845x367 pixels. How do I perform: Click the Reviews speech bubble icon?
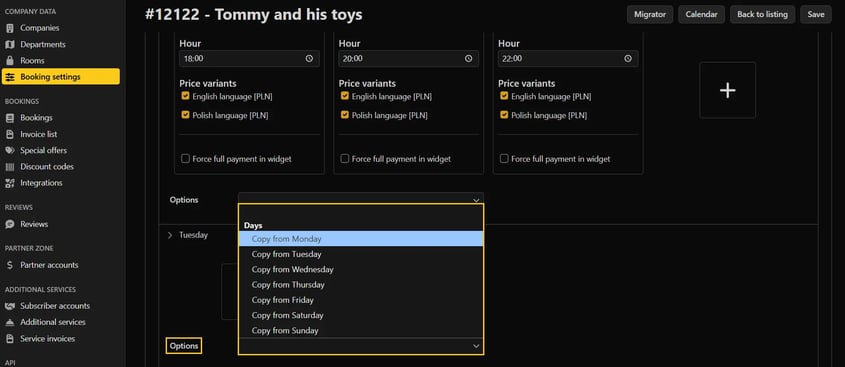point(10,224)
